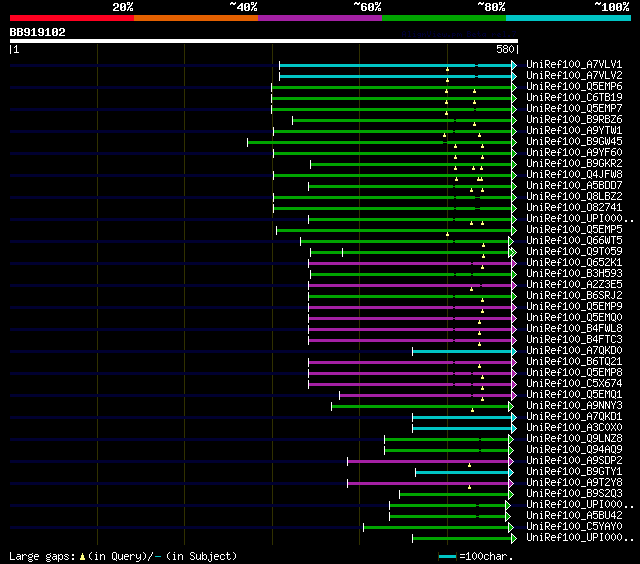640x564 pixels.
Task: Open hit UniRef100_A7VLV1
Action: pyautogui.click(x=574, y=64)
